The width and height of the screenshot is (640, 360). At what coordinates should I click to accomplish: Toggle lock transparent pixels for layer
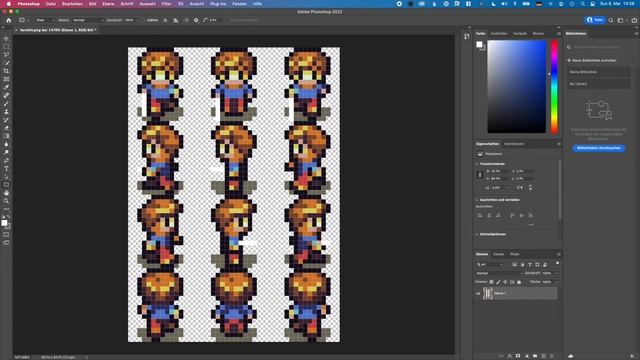[x=491, y=282]
